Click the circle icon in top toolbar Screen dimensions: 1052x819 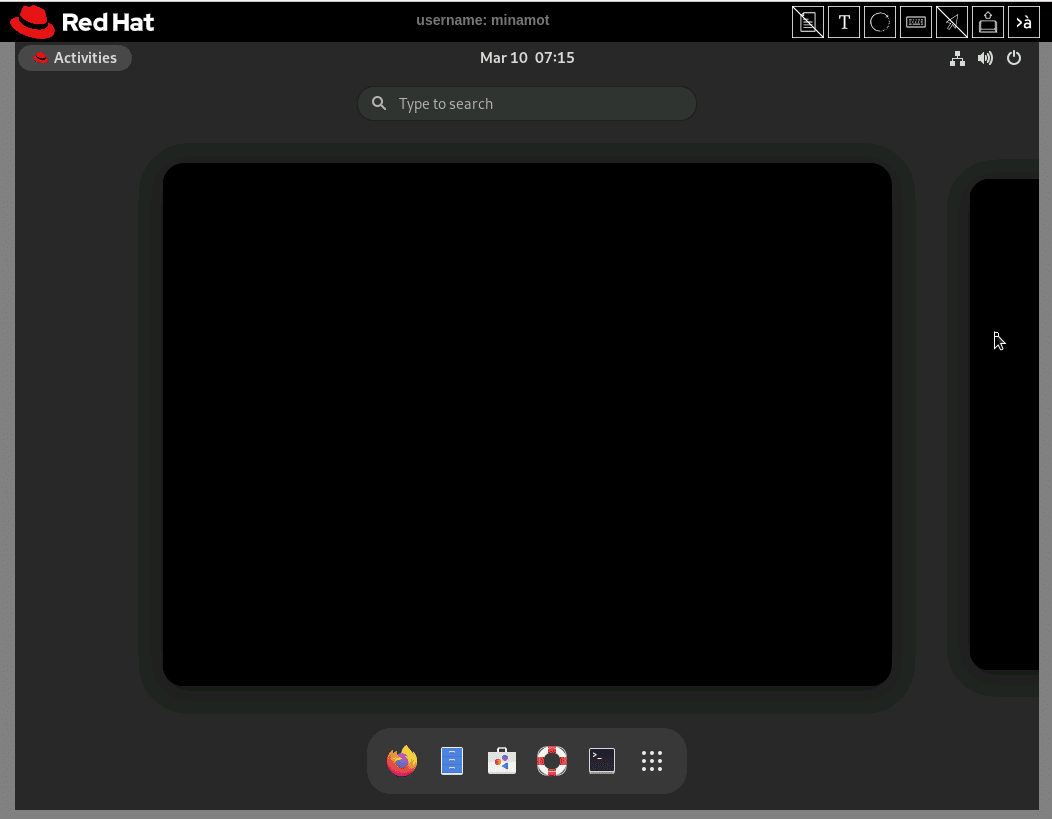[x=880, y=22]
